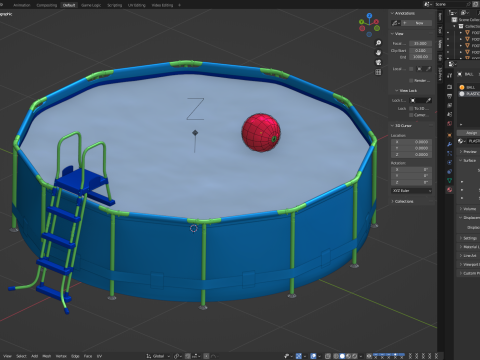The image size is (480, 360).
Task: Open the Scripting workspace tab
Action: tap(114, 5)
